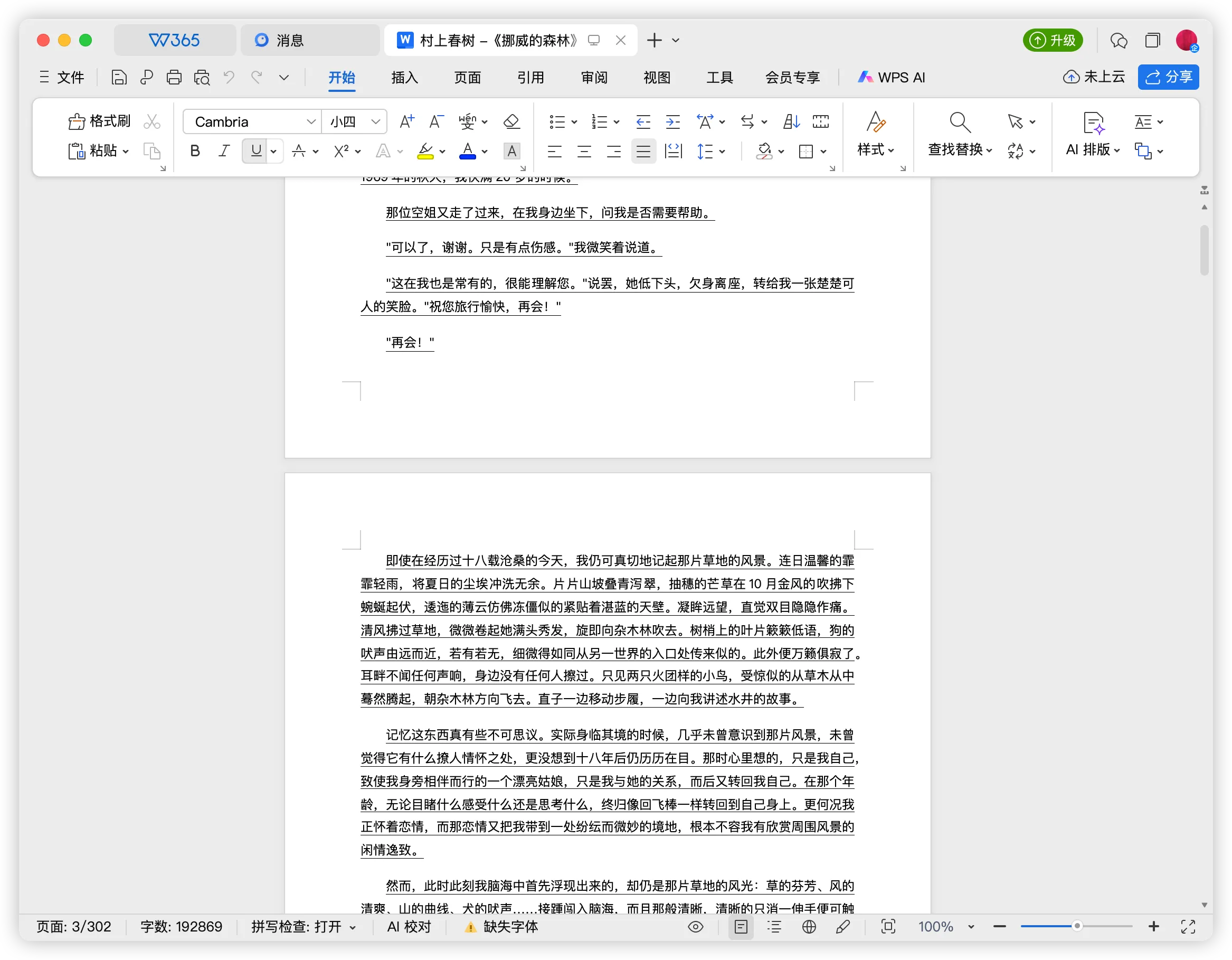The image size is (1232, 960).
Task: Click the character shading A icon
Action: pos(511,150)
